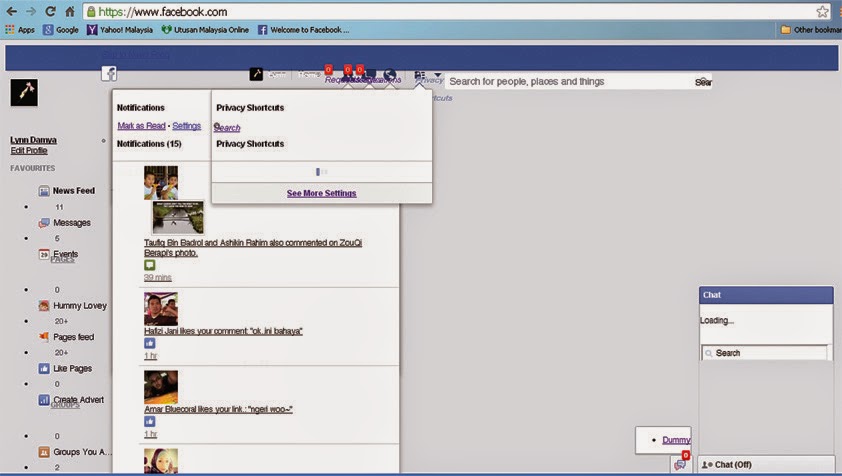
Task: Click the Edit Profile link
Action: pyautogui.click(x=29, y=150)
